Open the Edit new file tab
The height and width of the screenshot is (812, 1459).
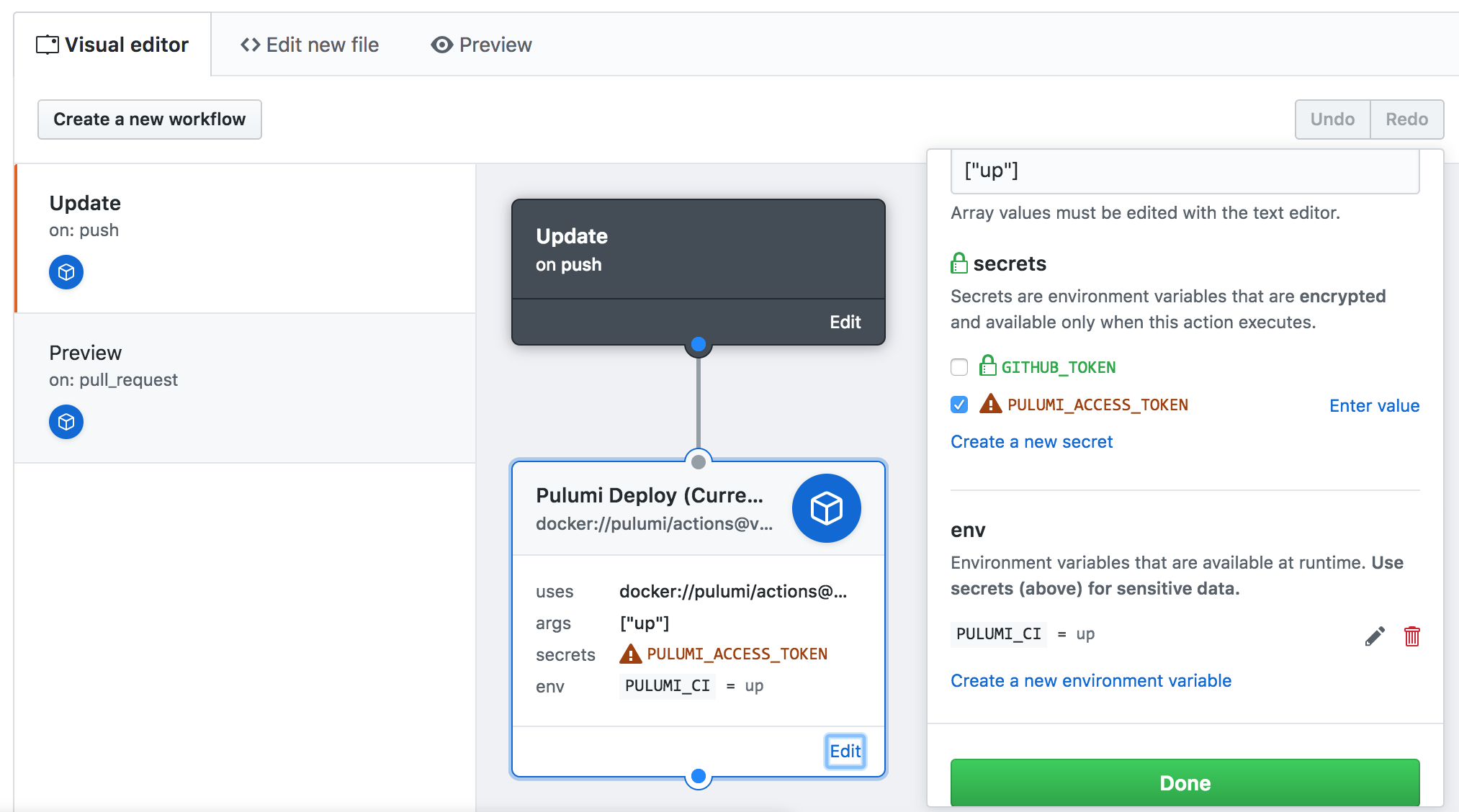(310, 45)
